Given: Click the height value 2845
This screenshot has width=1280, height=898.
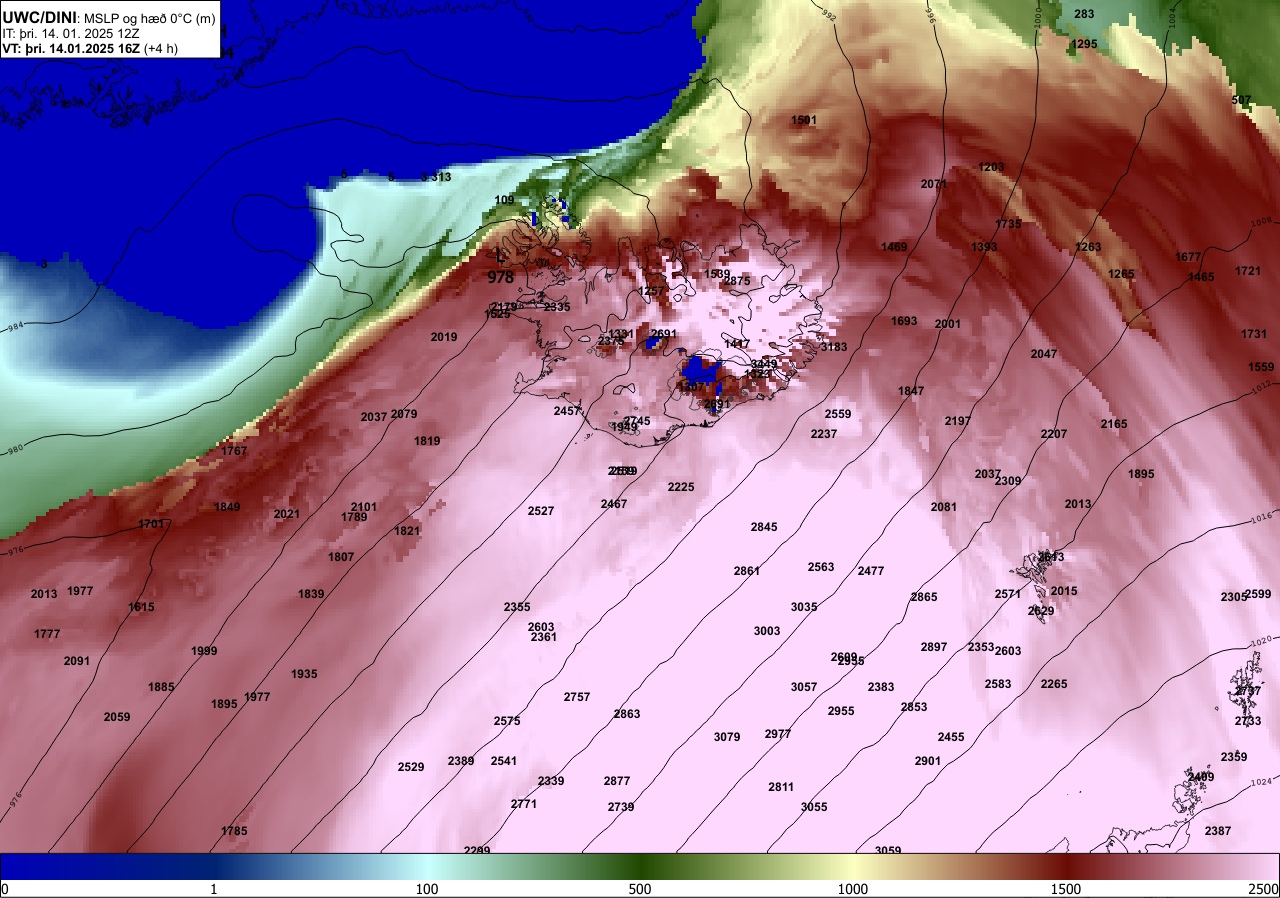Looking at the screenshot, I should (764, 527).
